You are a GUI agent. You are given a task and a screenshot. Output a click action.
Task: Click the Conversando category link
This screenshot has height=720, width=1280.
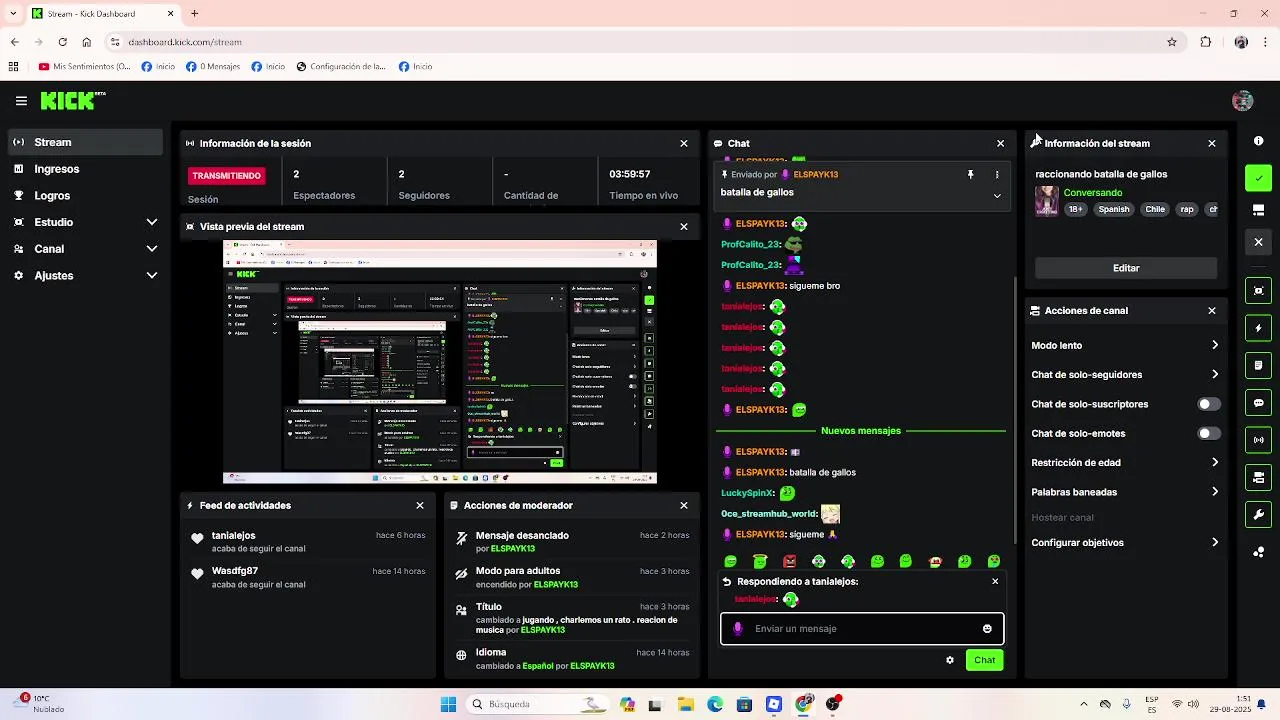(x=1093, y=192)
